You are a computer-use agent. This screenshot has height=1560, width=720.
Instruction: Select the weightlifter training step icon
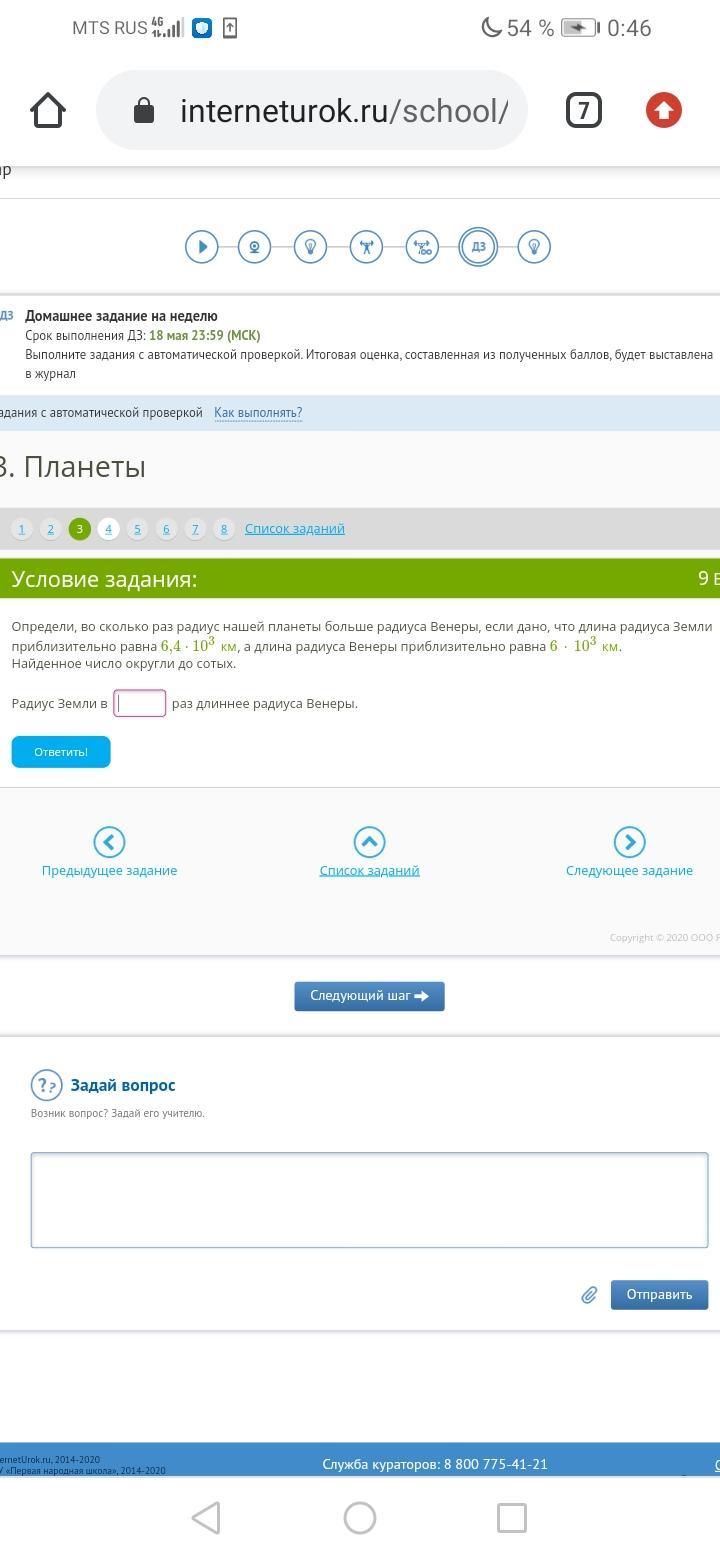366,246
